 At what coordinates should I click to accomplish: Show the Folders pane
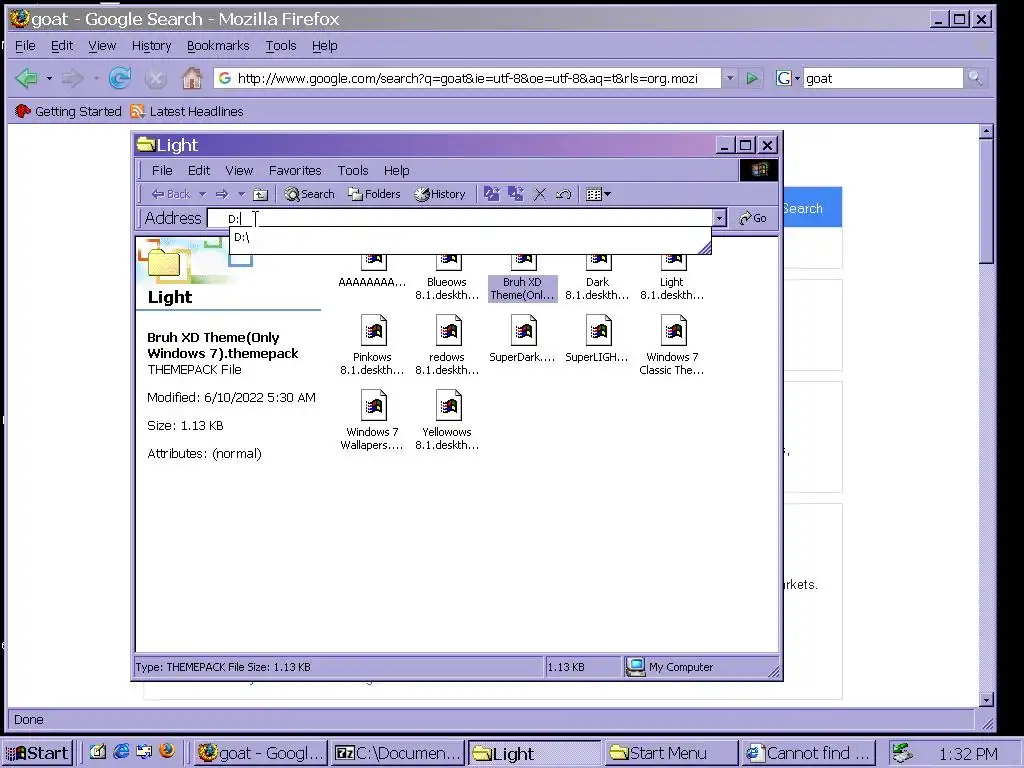click(x=374, y=194)
